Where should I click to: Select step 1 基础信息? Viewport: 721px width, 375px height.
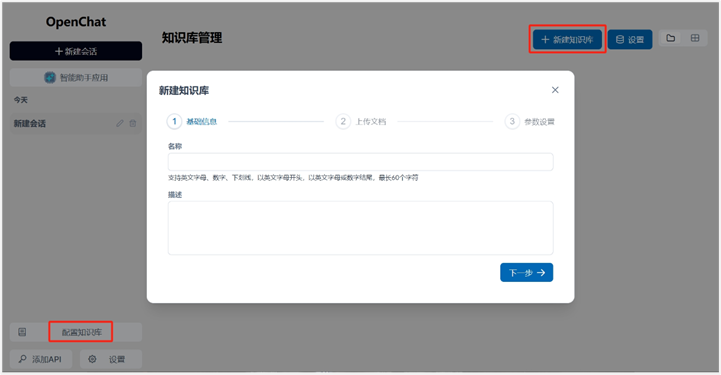click(x=192, y=121)
